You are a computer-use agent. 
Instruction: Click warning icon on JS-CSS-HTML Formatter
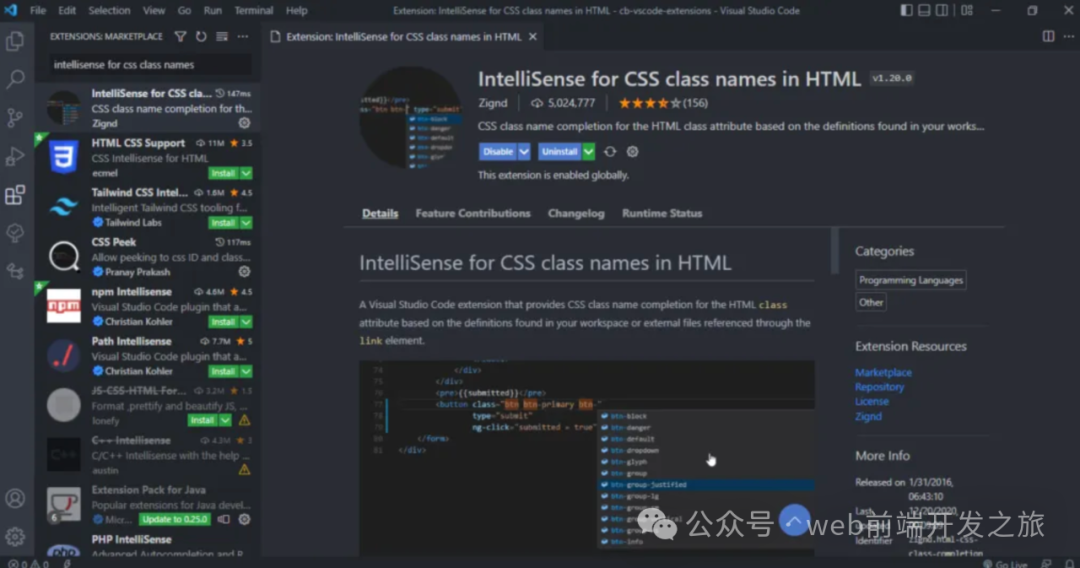(245, 420)
